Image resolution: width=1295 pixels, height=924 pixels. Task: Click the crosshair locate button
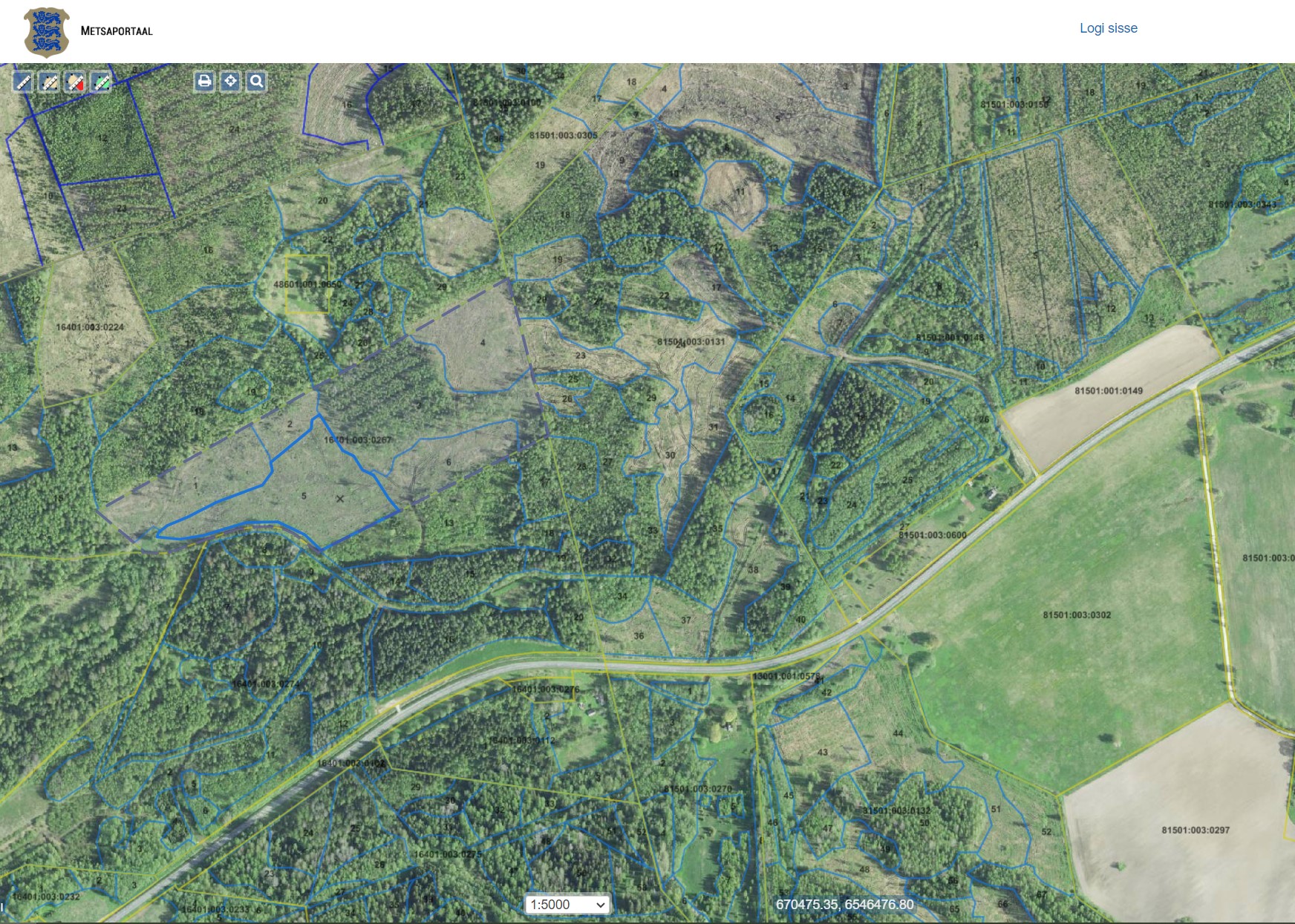pyautogui.click(x=230, y=82)
